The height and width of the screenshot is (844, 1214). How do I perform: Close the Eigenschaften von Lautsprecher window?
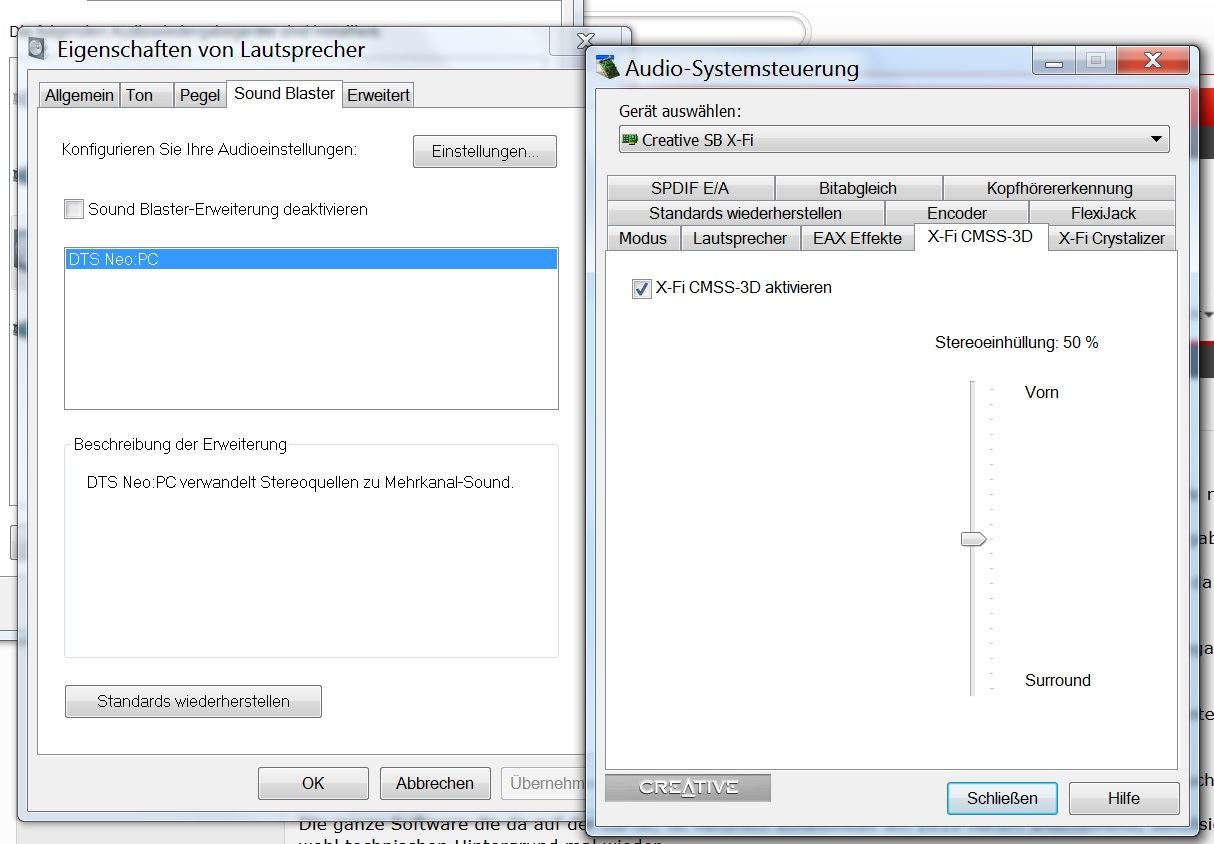pyautogui.click(x=587, y=41)
